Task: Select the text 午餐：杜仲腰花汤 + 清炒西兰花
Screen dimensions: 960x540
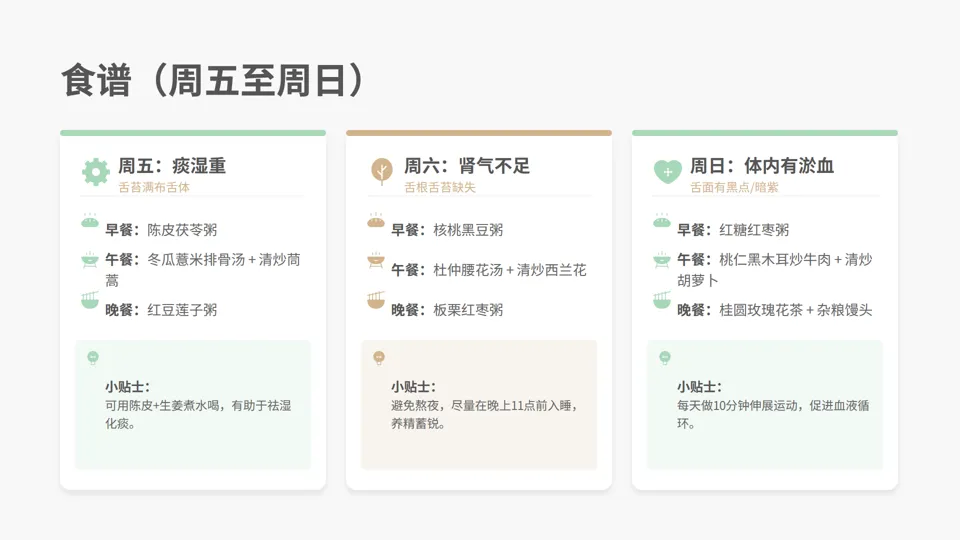Action: click(489, 270)
